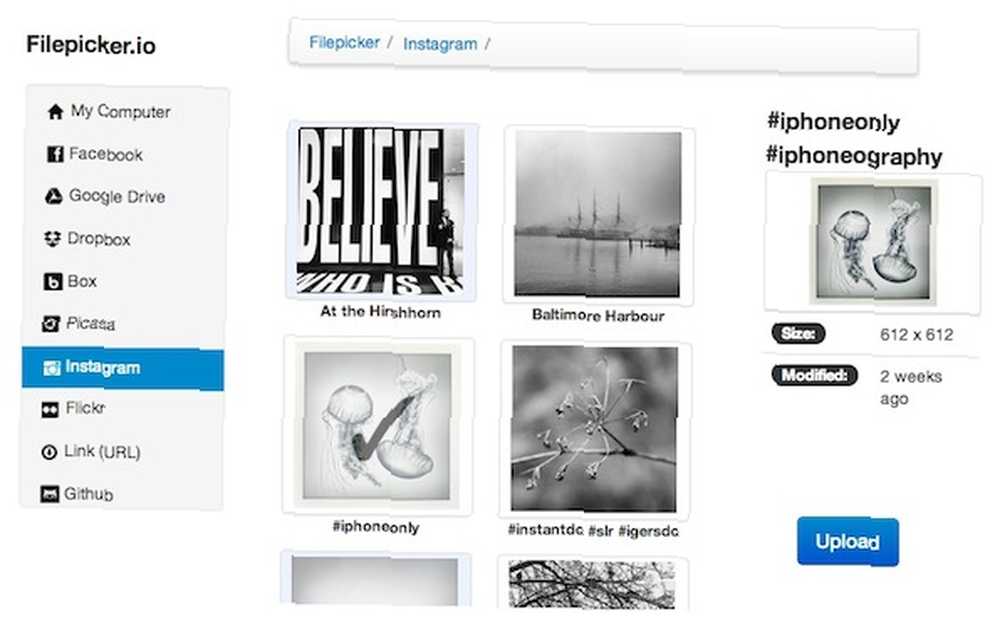Image resolution: width=1000 pixels, height=629 pixels.
Task: Click the Github icon in sidebar
Action: pyautogui.click(x=49, y=494)
